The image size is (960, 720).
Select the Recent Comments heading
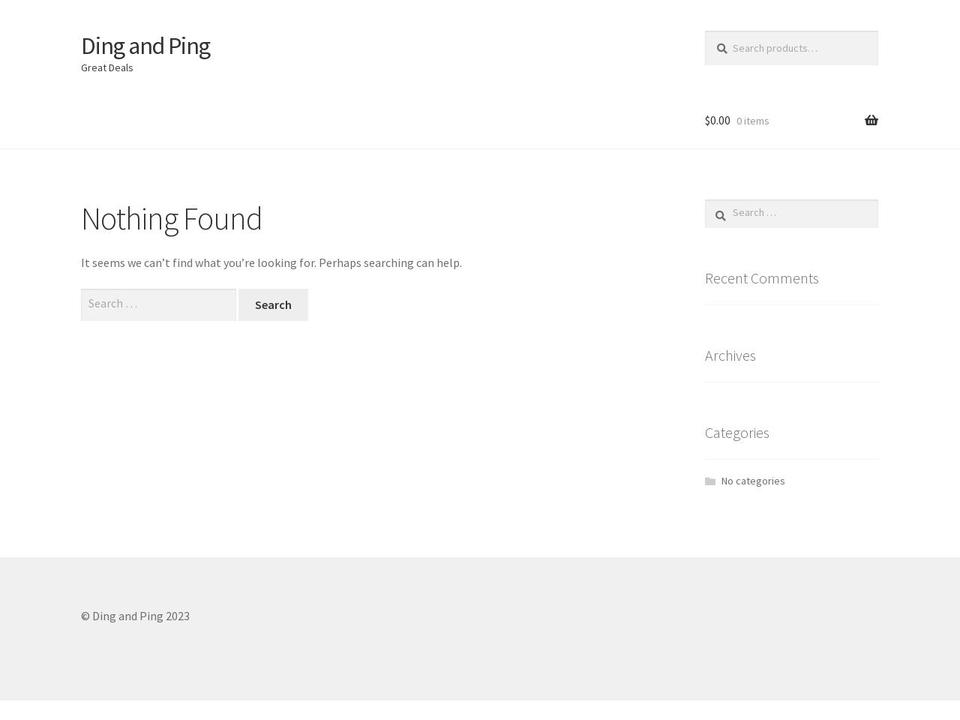coord(762,279)
